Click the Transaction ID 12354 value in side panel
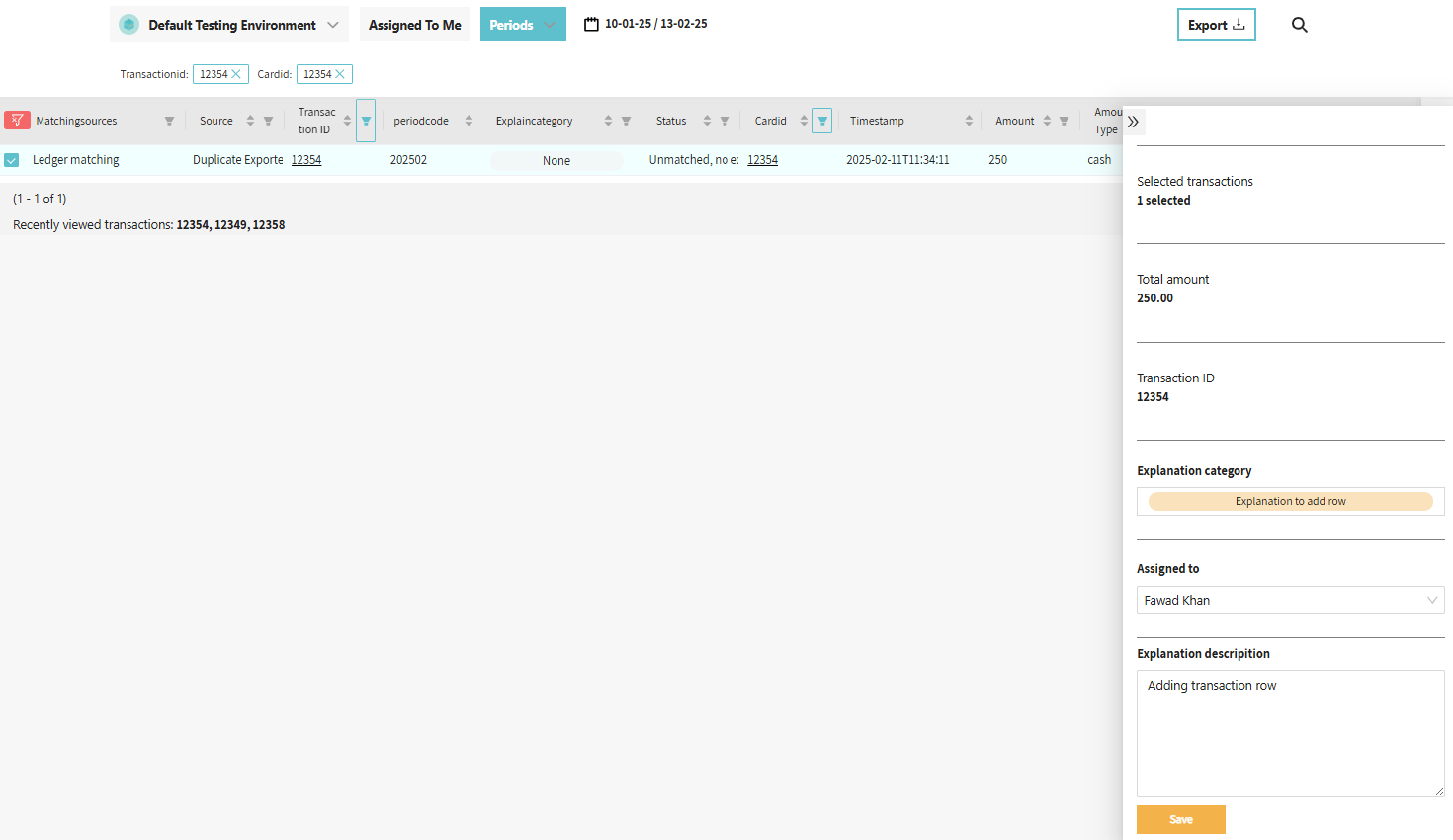The width and height of the screenshot is (1453, 840). (1153, 397)
